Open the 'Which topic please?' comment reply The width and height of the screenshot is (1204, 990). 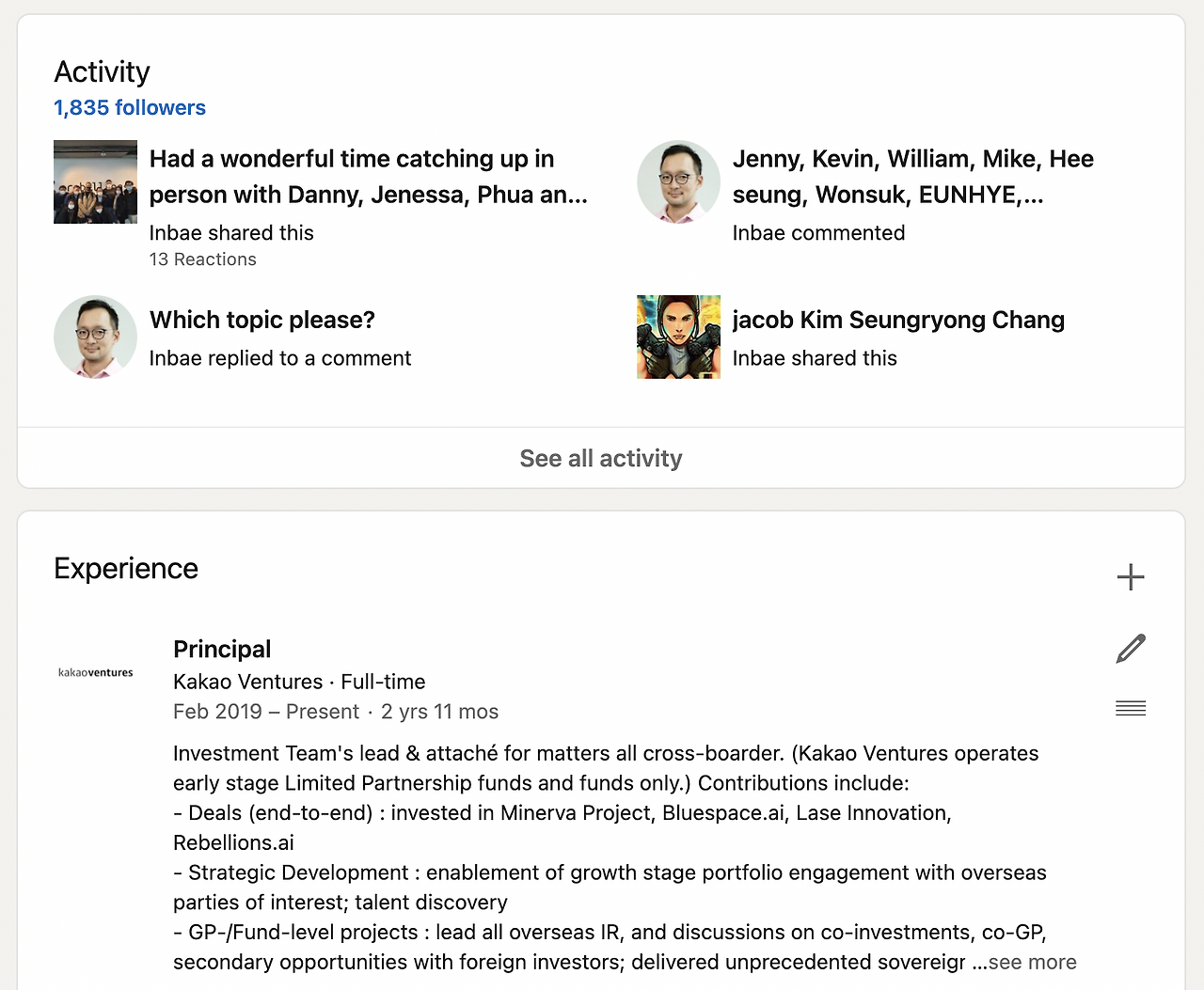pos(262,320)
